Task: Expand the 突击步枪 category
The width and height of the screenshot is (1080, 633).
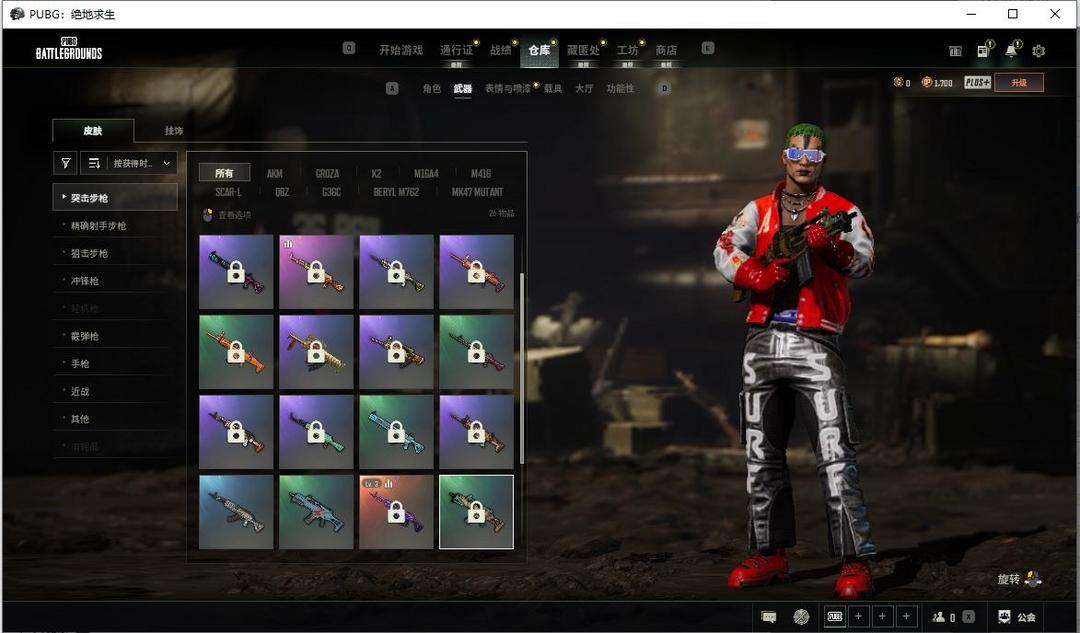Action: pyautogui.click(x=114, y=198)
